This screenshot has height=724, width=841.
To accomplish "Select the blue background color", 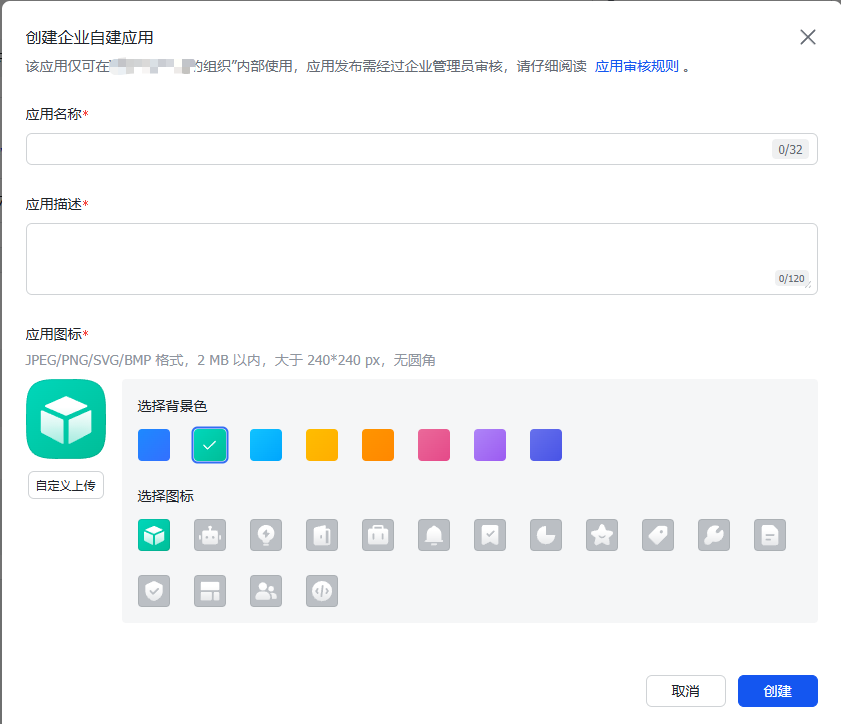I will click(154, 445).
